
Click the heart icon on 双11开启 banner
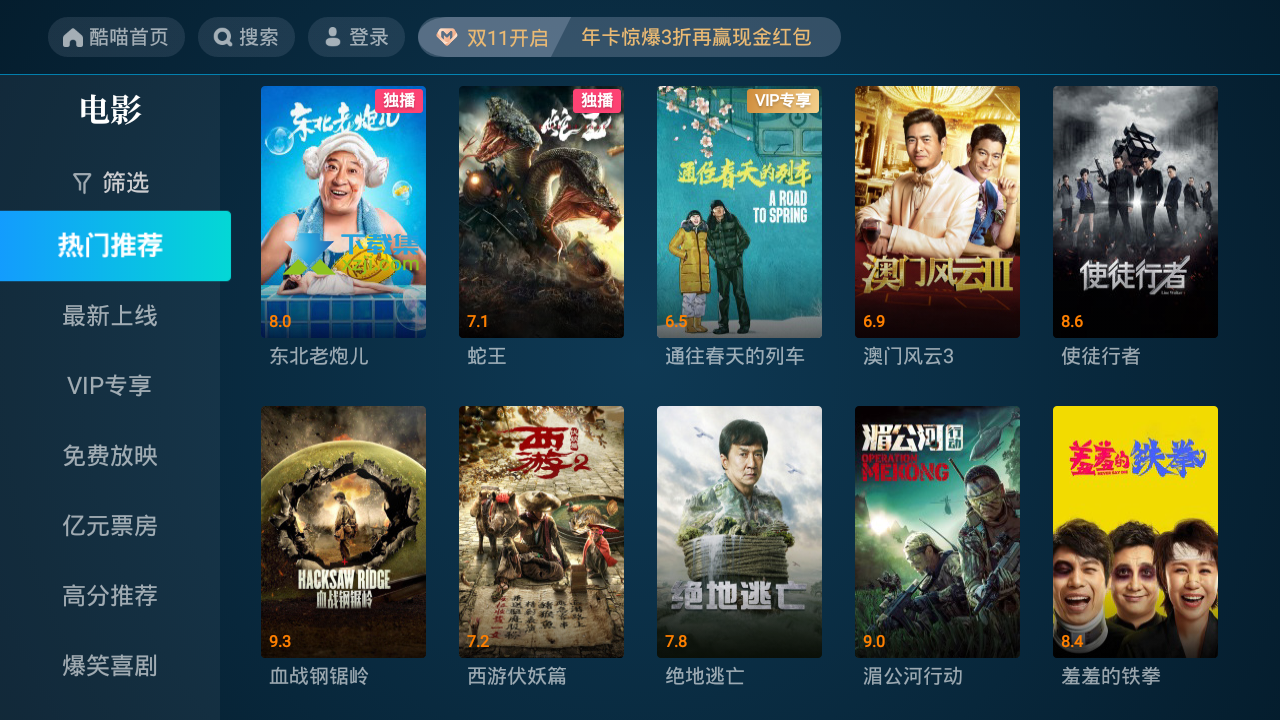click(x=446, y=38)
